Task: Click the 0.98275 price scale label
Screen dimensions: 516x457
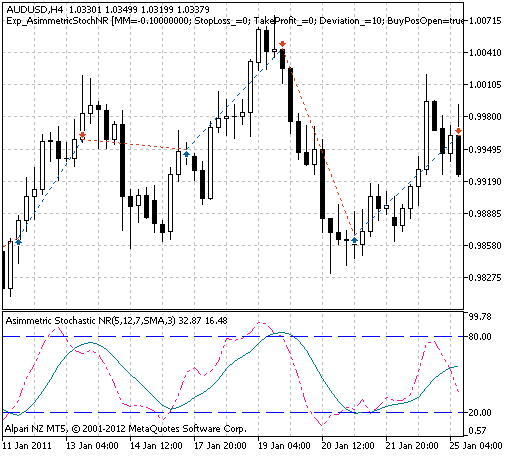Action: pyautogui.click(x=485, y=278)
